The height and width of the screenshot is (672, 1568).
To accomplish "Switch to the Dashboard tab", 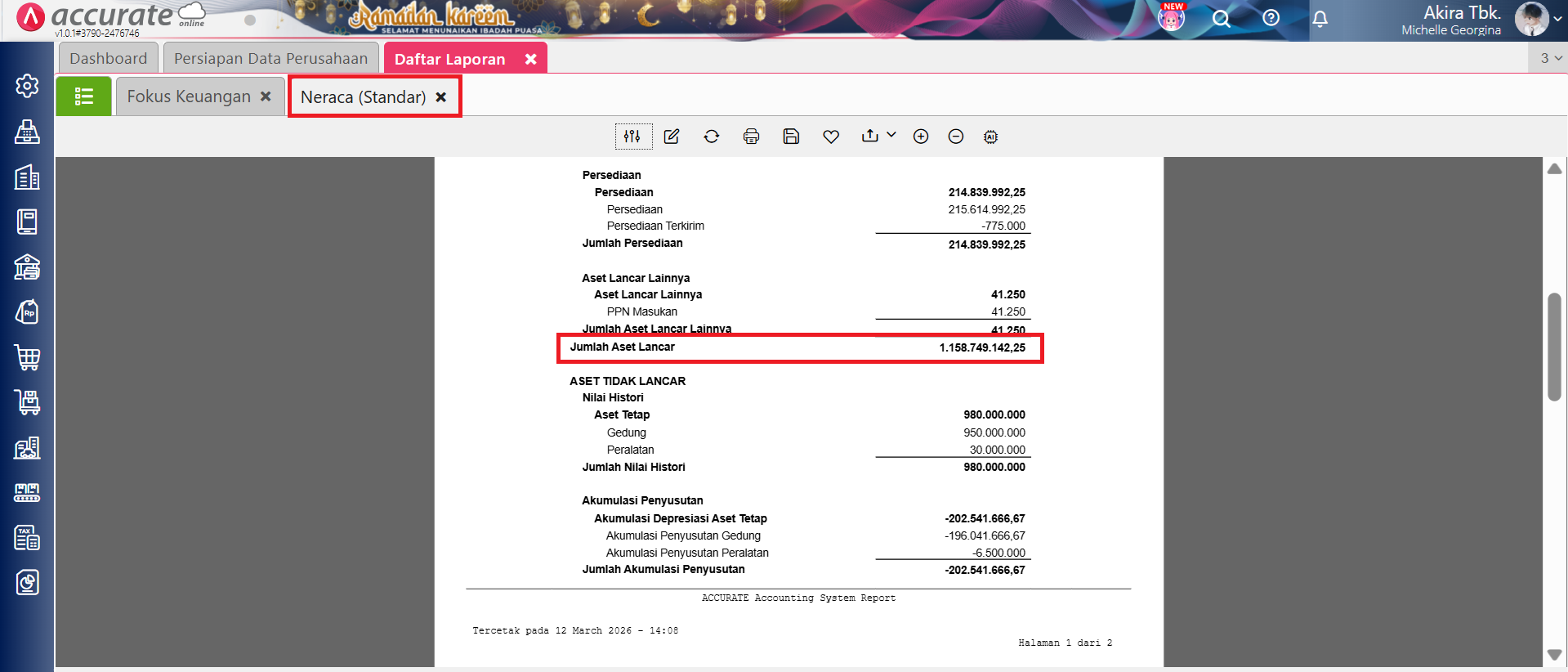I will click(108, 59).
